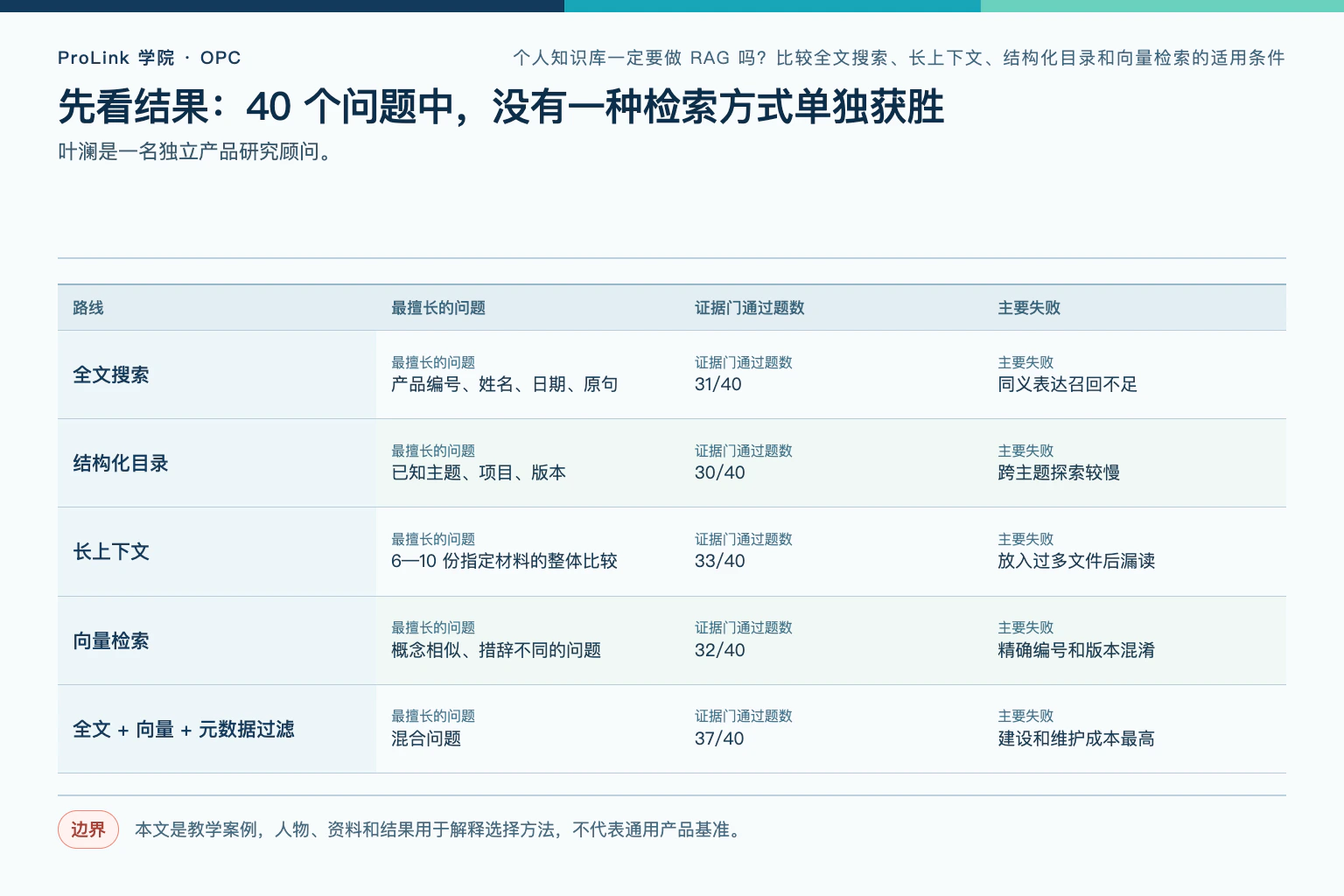Screen dimensions: 1344x896
Task: Select the '长上下文' row label
Action: (x=111, y=551)
